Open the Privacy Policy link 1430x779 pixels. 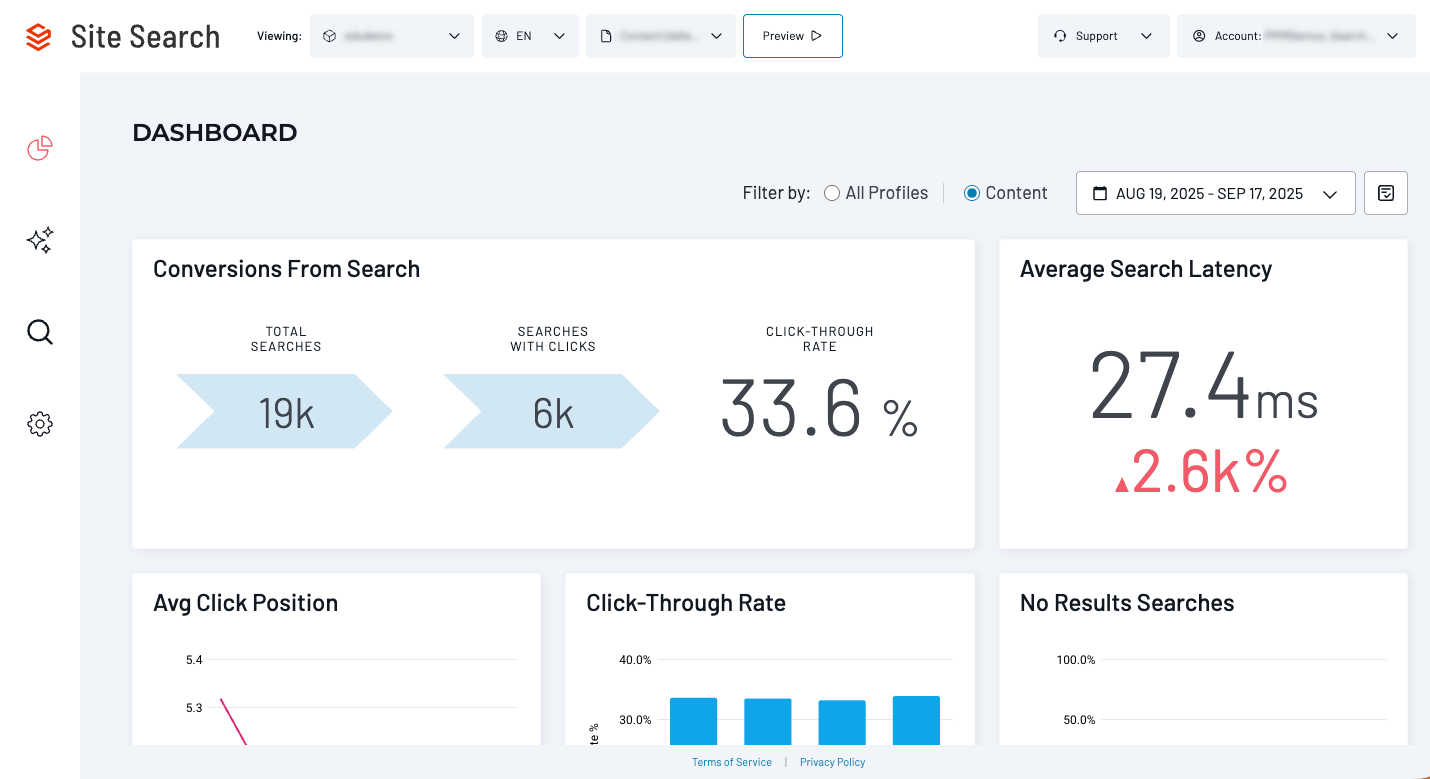(x=833, y=762)
